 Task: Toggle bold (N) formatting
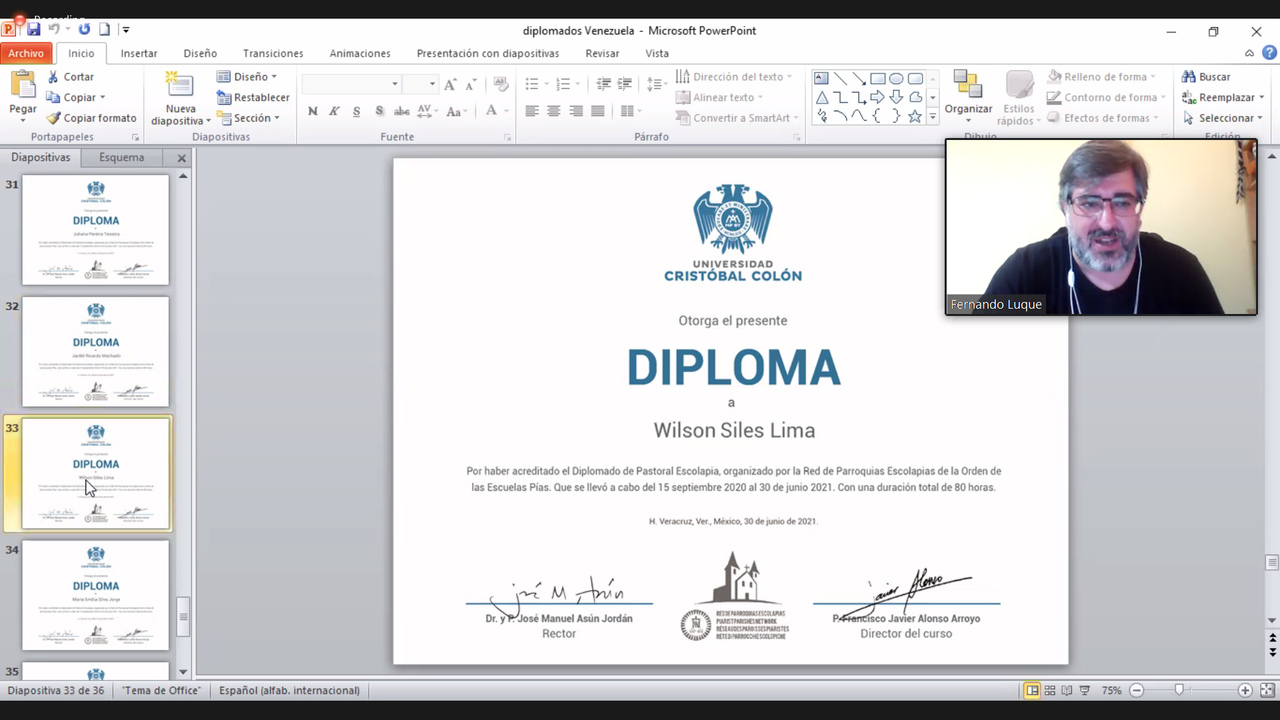tap(313, 111)
